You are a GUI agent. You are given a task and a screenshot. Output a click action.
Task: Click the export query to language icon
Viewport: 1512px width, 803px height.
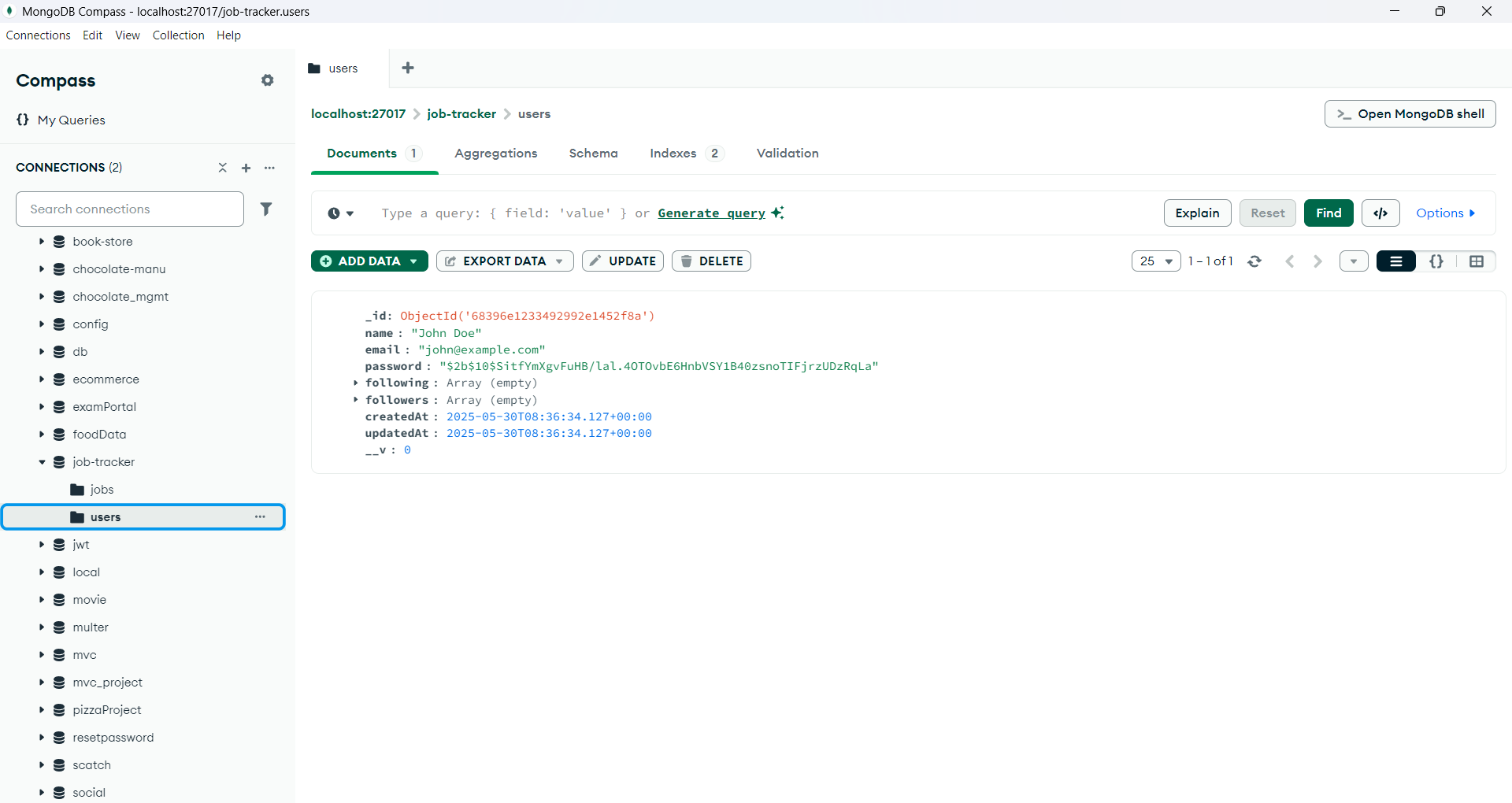pos(1380,213)
